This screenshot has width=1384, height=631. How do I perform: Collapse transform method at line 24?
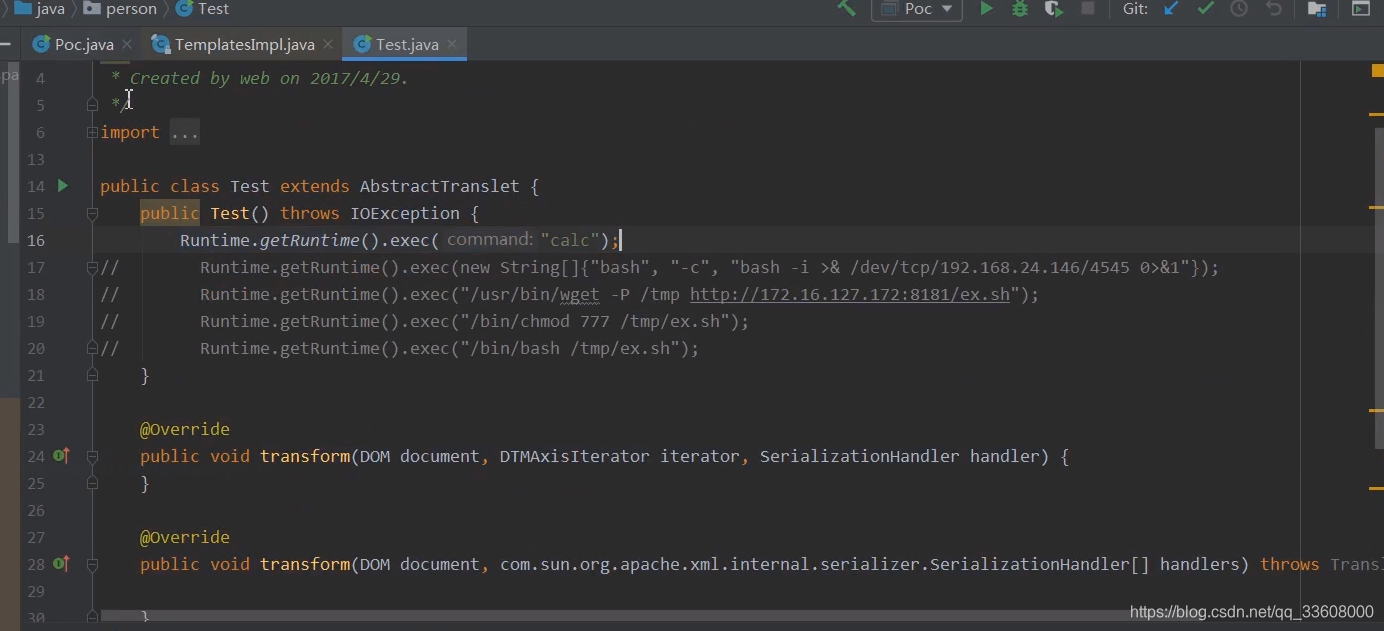(x=92, y=456)
